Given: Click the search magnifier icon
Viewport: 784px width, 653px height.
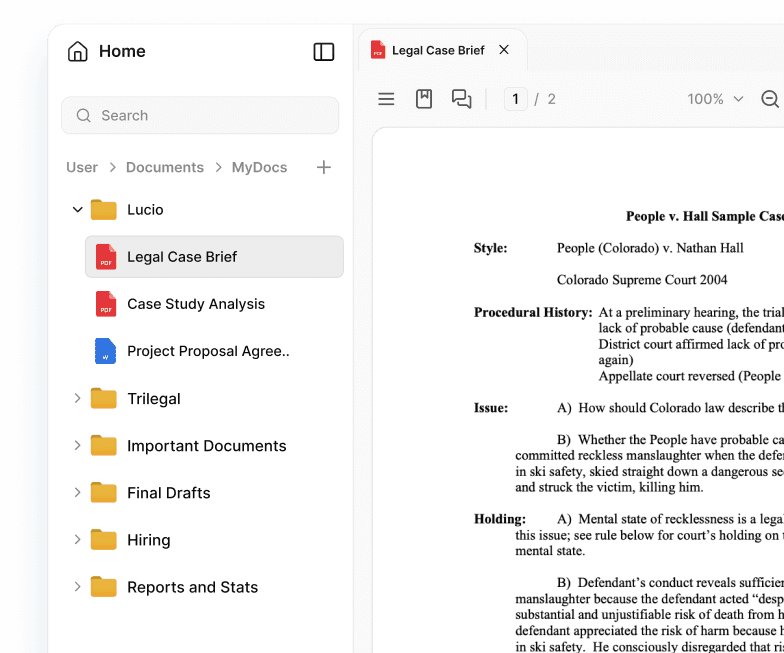Looking at the screenshot, I should (x=84, y=116).
